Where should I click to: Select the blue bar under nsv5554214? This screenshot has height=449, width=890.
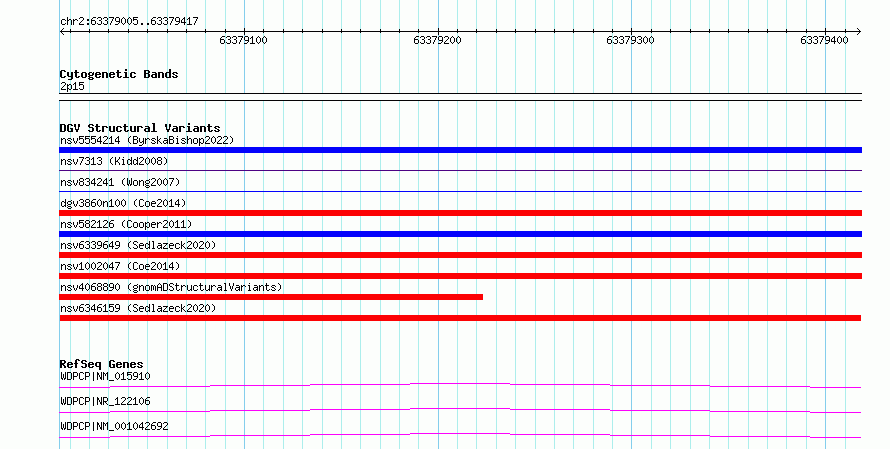(x=460, y=150)
